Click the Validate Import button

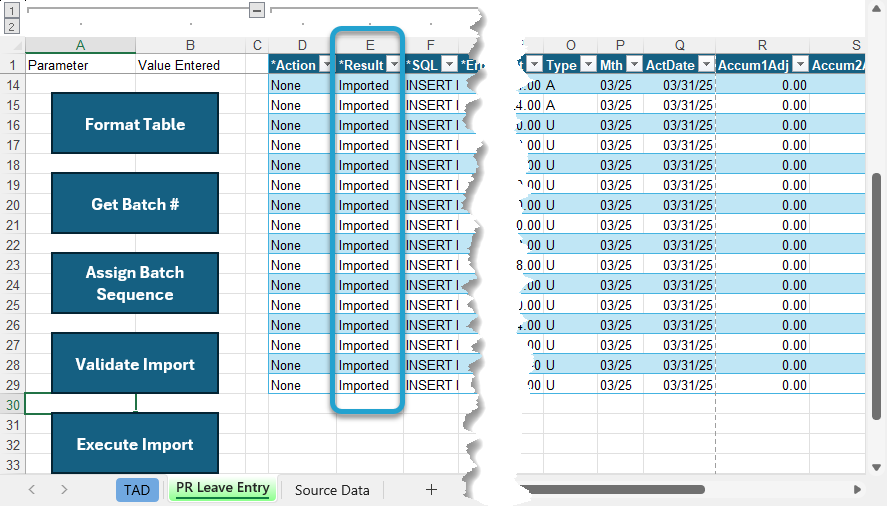click(135, 363)
